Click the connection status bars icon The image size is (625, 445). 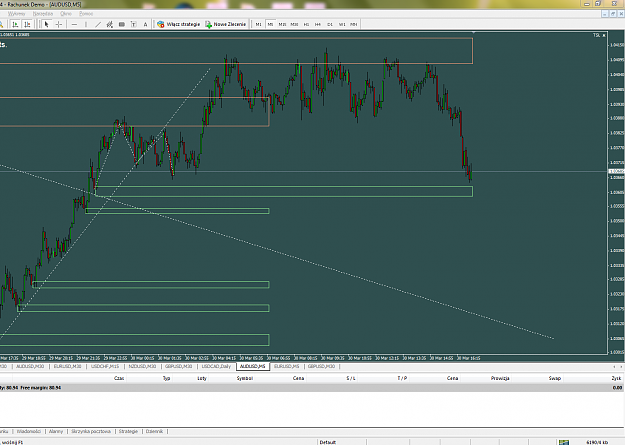point(564,442)
